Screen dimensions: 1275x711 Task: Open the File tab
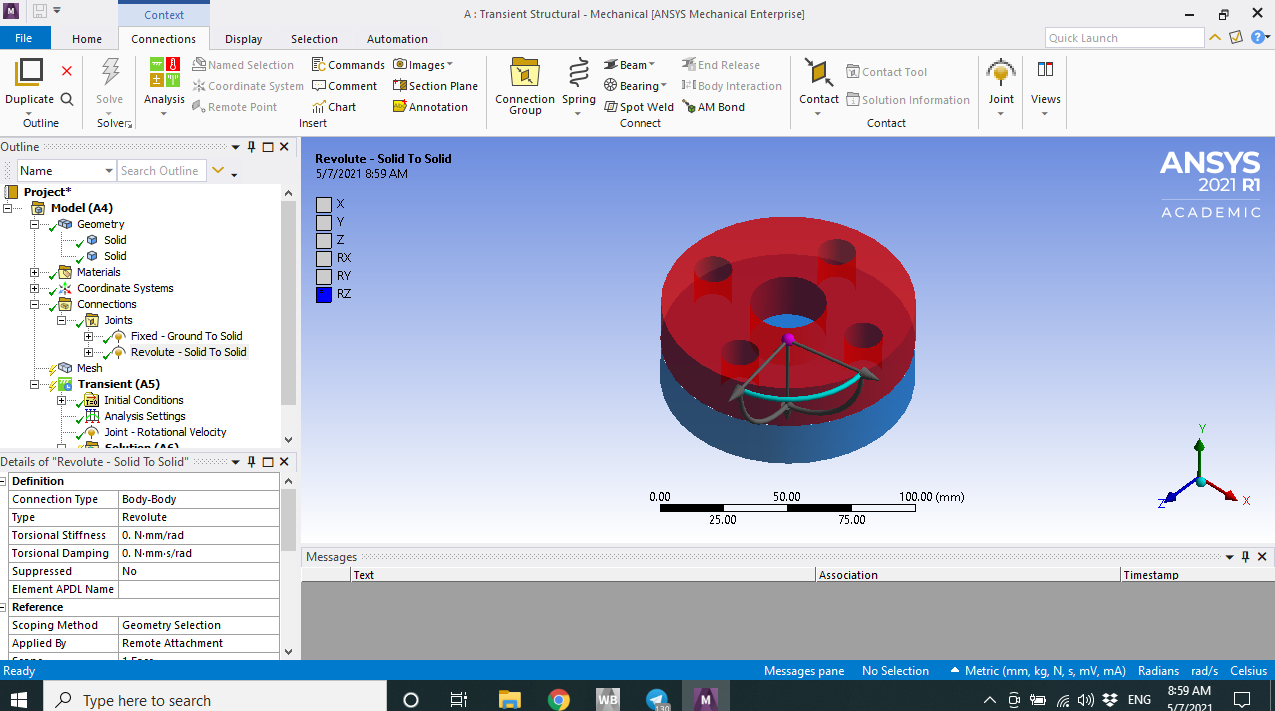(24, 38)
